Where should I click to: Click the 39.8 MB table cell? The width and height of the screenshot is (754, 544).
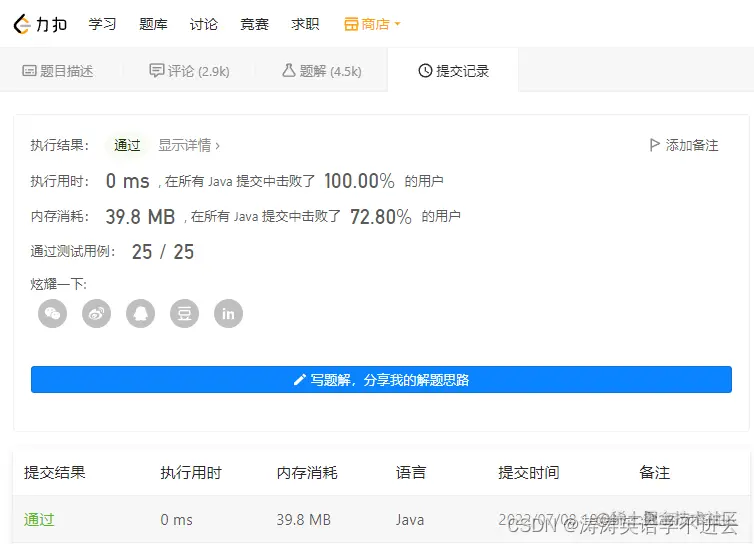click(303, 519)
